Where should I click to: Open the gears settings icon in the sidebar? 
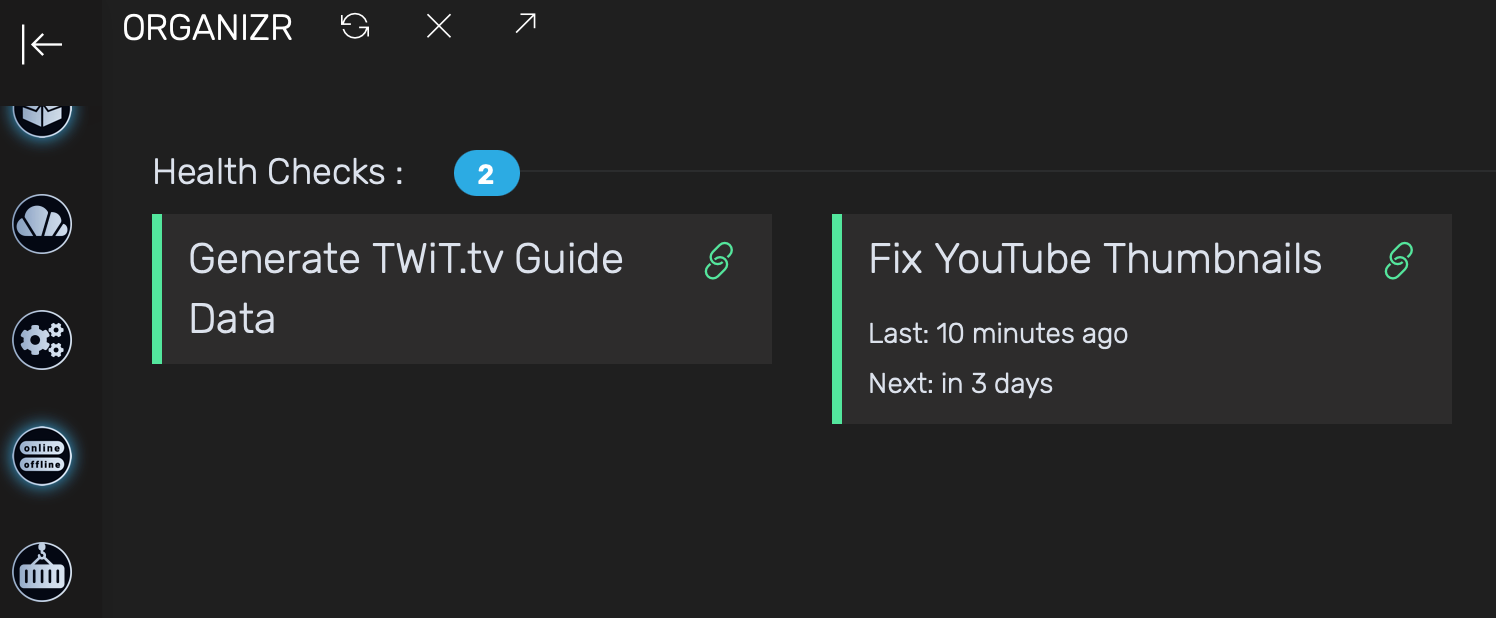tap(42, 340)
